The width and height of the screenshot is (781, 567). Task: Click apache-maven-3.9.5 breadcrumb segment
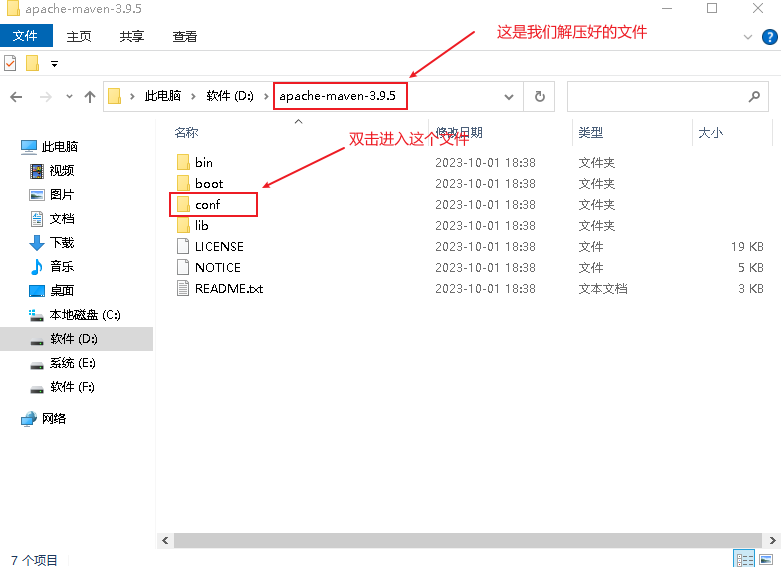338,96
